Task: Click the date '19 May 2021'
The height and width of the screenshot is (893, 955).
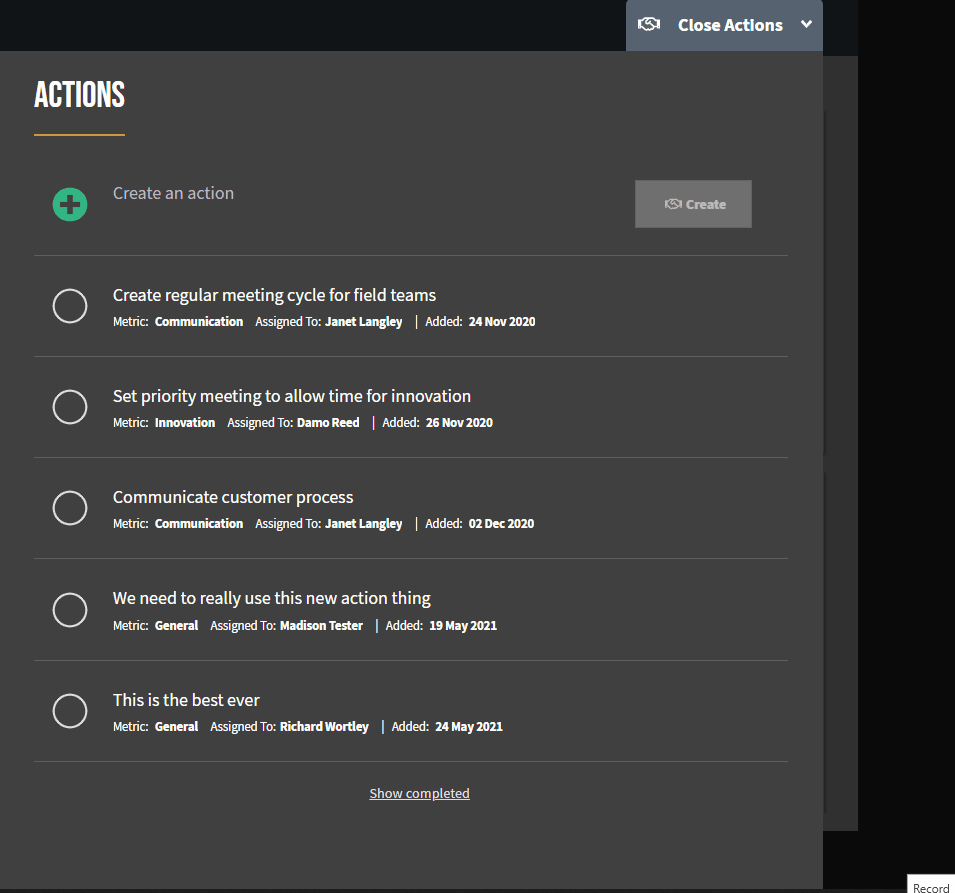Action: pos(463,626)
